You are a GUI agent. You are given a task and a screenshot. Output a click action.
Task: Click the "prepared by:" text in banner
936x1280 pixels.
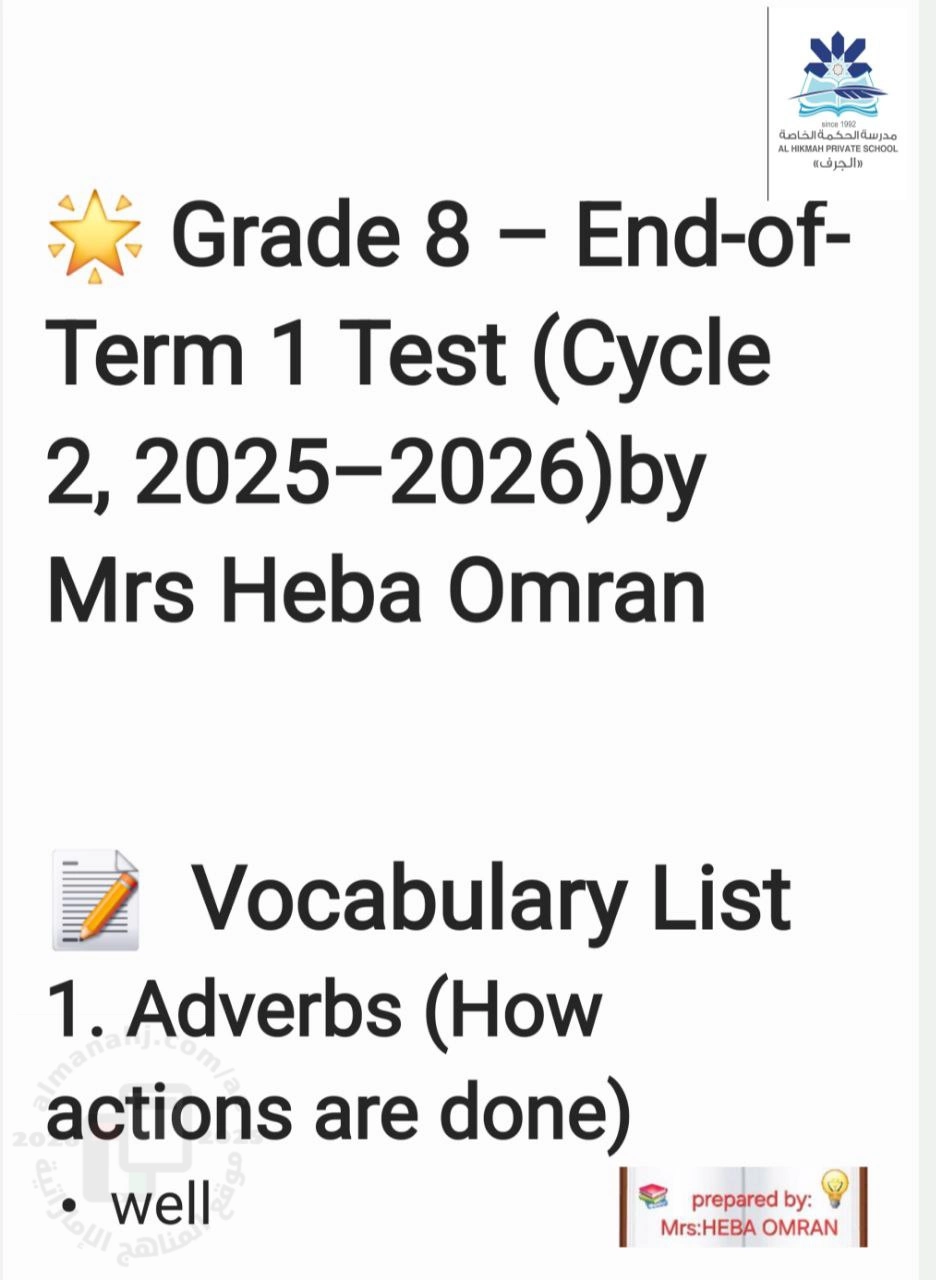point(749,1198)
